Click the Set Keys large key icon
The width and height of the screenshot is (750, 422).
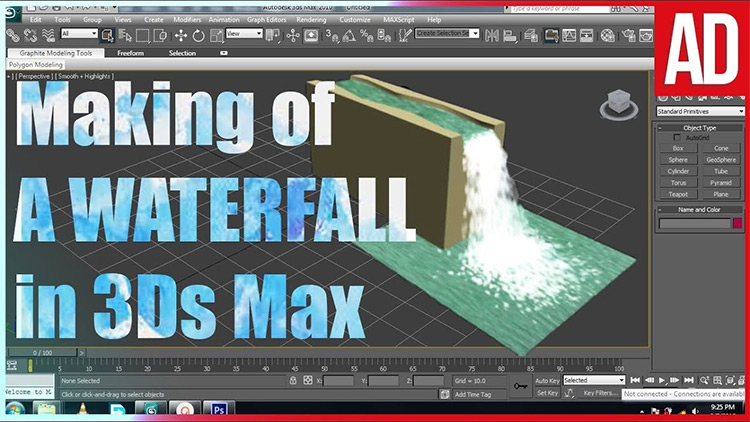[x=520, y=386]
